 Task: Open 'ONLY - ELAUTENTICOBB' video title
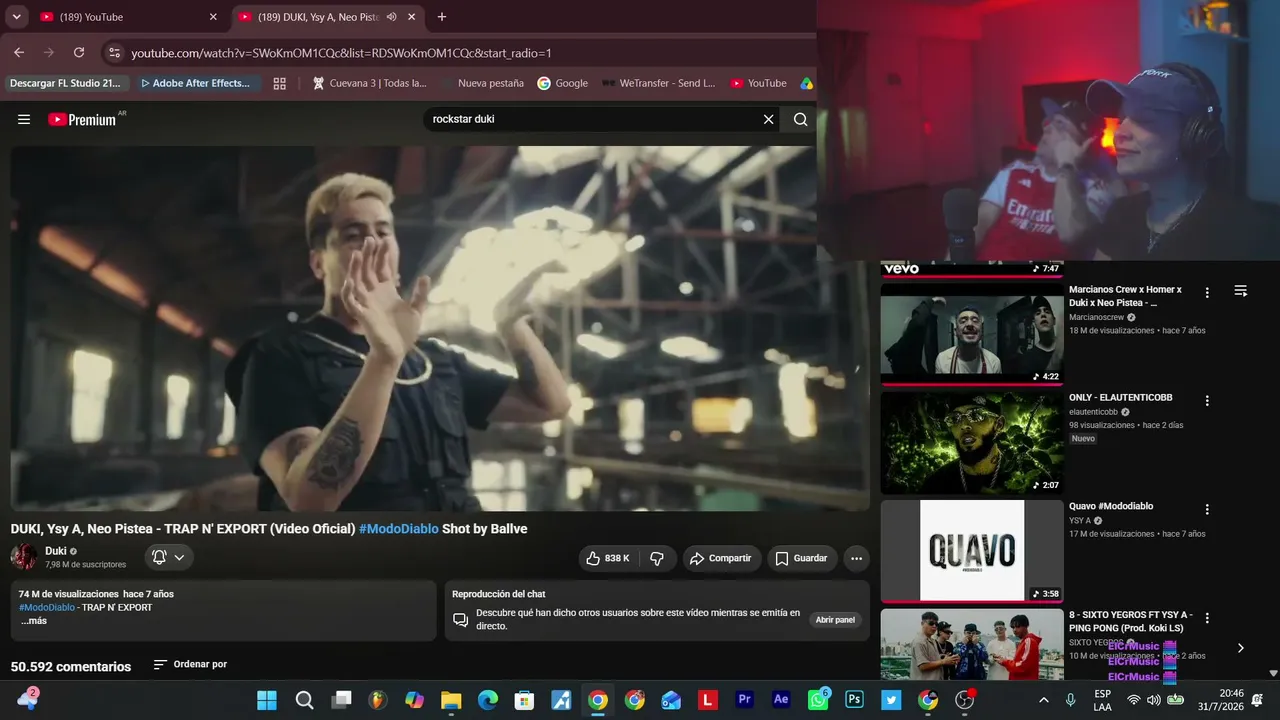click(x=1121, y=397)
